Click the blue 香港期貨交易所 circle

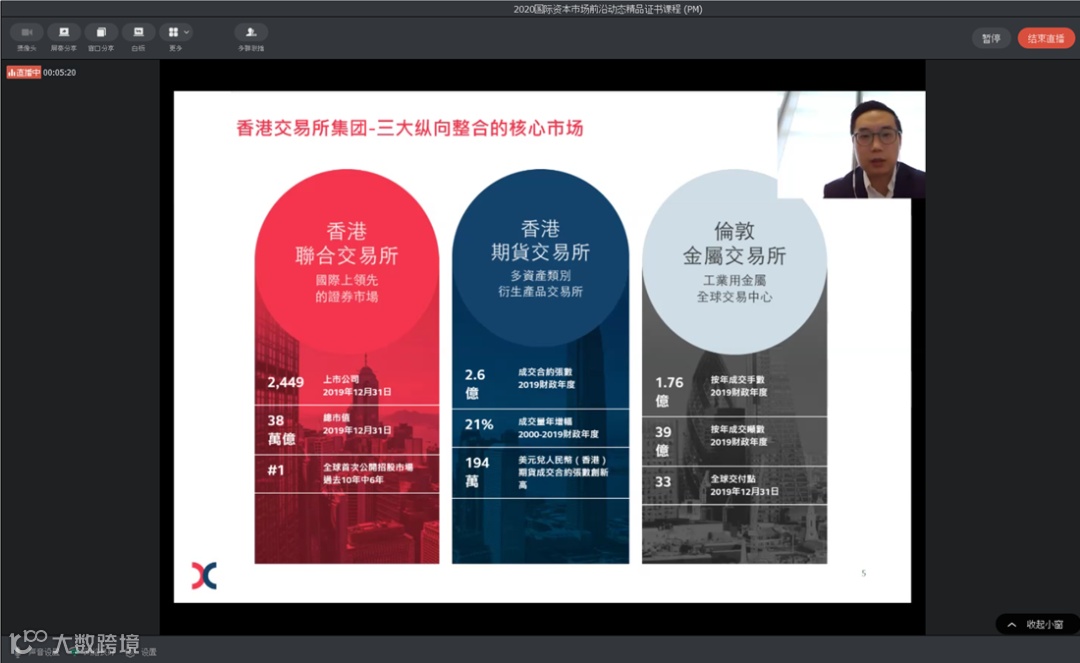[540, 258]
